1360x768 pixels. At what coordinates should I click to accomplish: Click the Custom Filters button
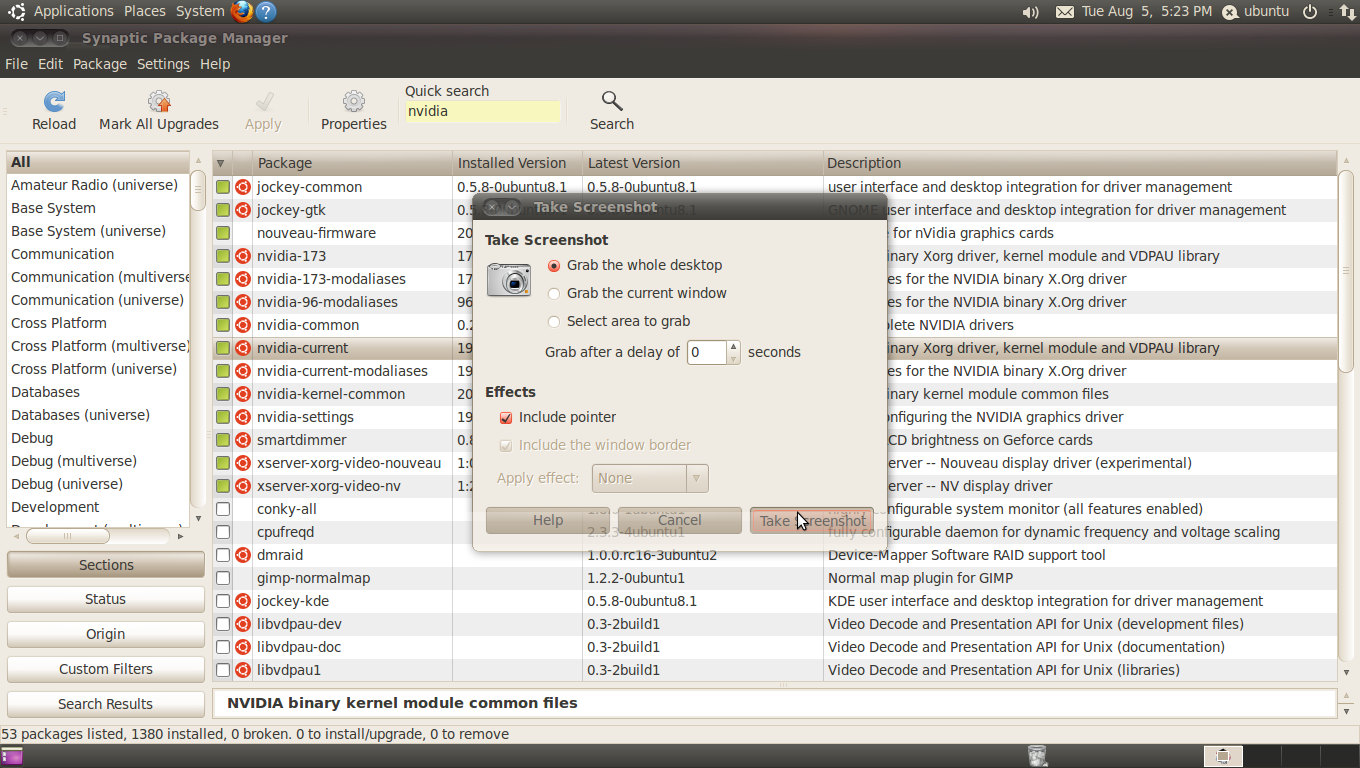click(x=106, y=669)
